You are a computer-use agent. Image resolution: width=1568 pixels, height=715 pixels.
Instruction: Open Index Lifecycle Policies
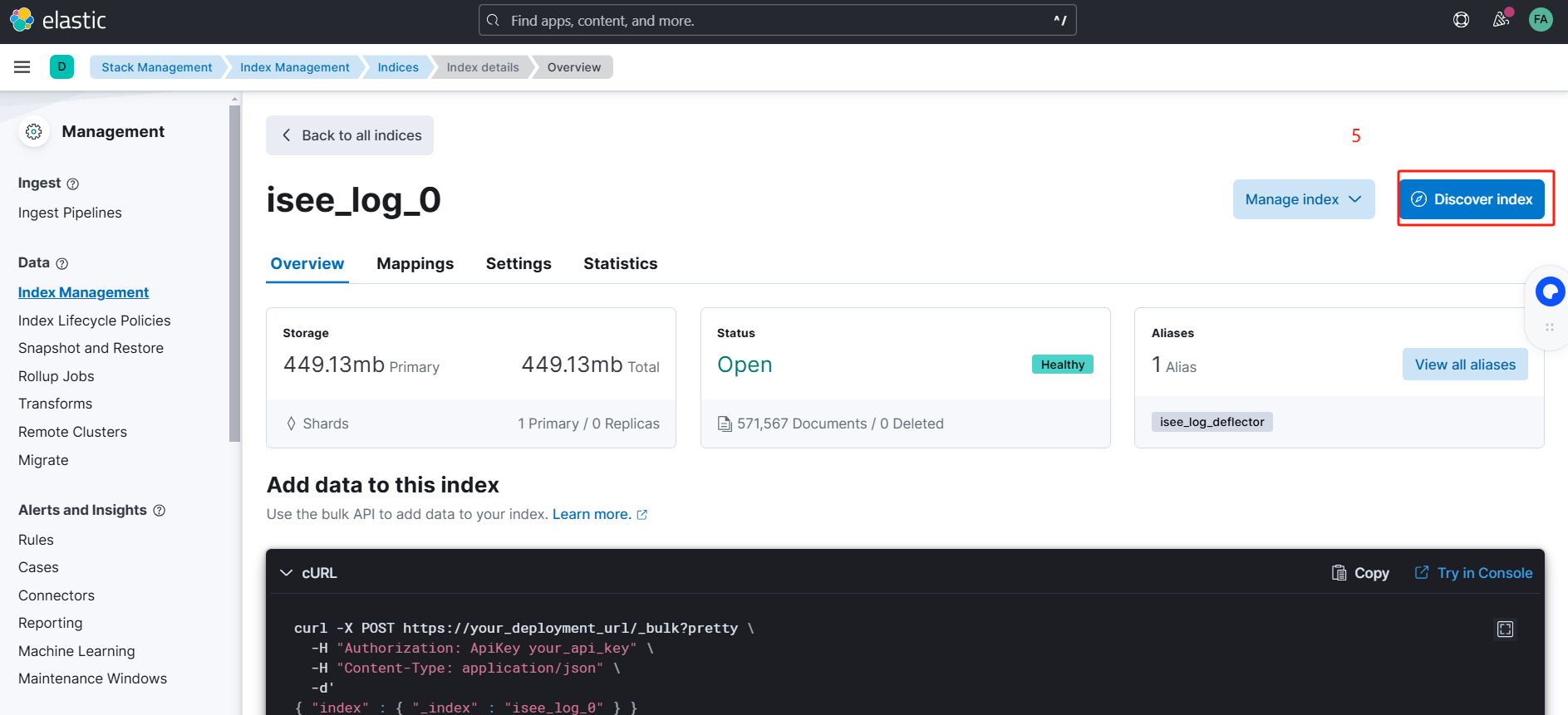94,321
